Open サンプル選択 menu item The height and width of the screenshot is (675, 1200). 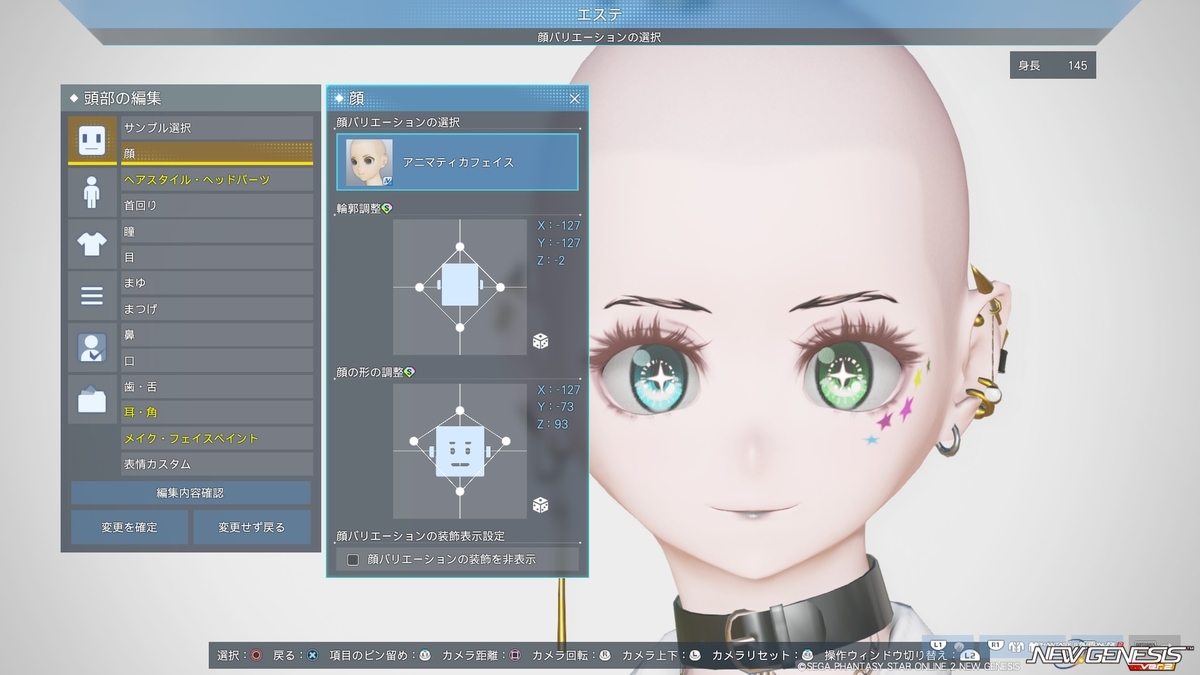(217, 128)
